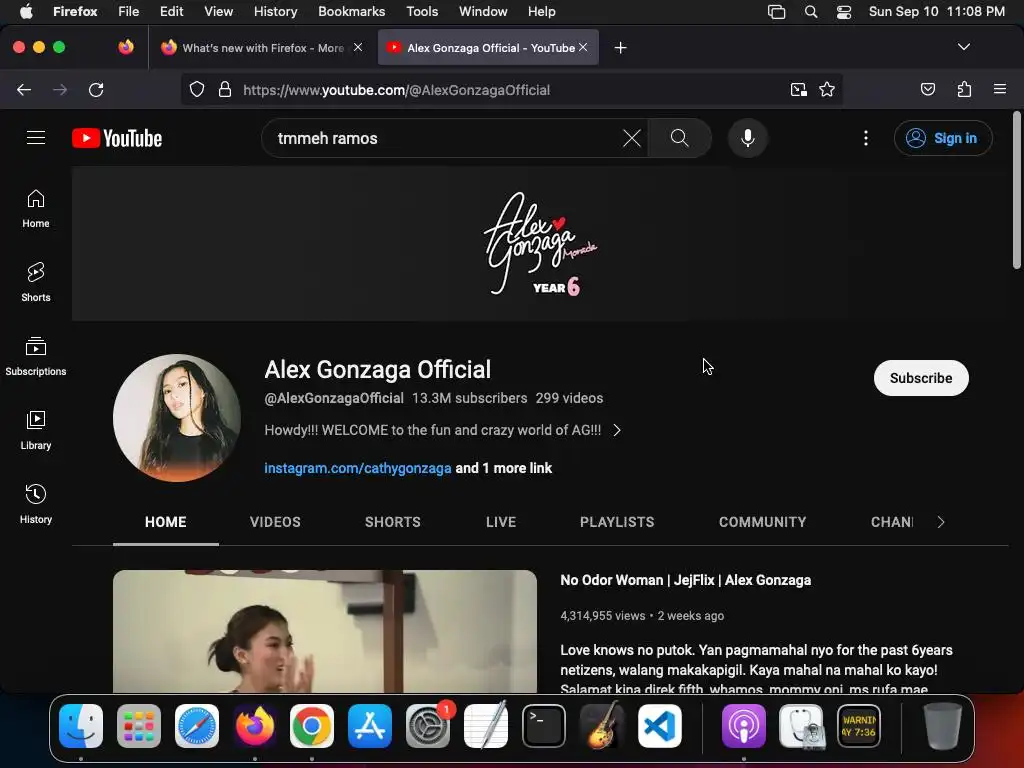Click the YouTube logo
This screenshot has height=768, width=1024.
[x=117, y=138]
